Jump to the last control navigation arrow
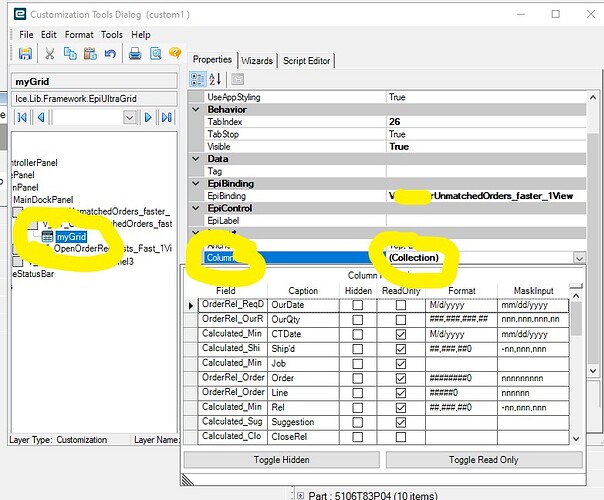604x500 pixels. pos(167,117)
